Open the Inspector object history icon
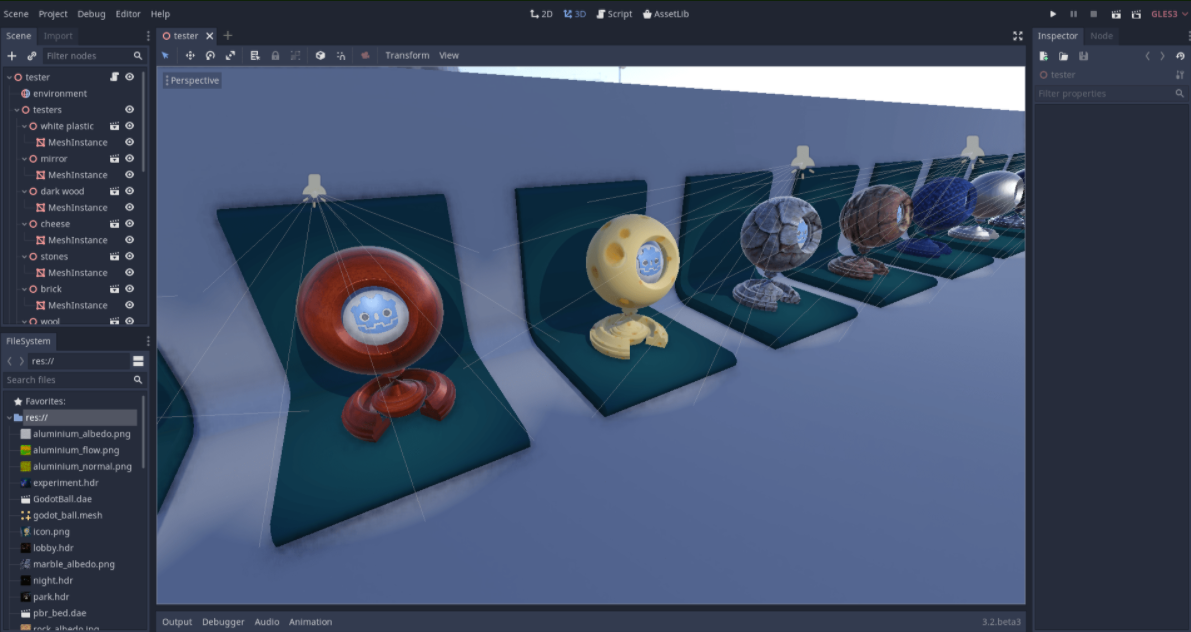The height and width of the screenshot is (632, 1191). click(1180, 56)
